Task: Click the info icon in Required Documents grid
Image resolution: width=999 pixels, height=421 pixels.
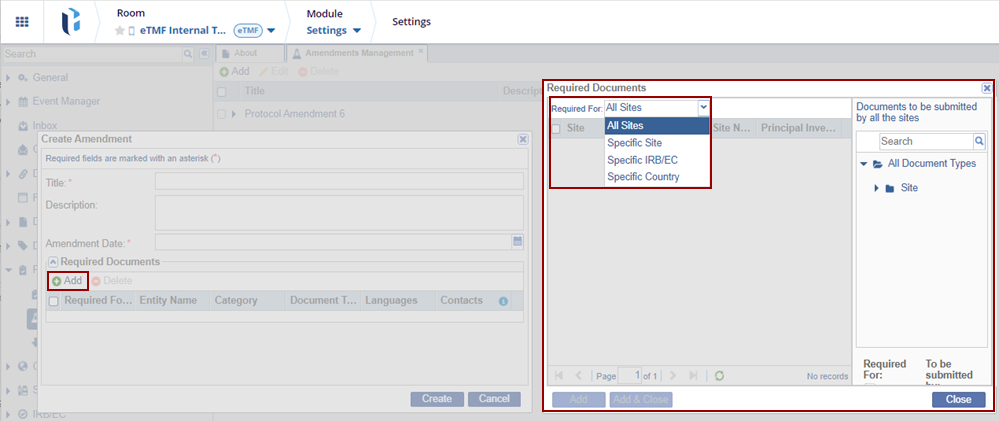Action: pyautogui.click(x=503, y=301)
